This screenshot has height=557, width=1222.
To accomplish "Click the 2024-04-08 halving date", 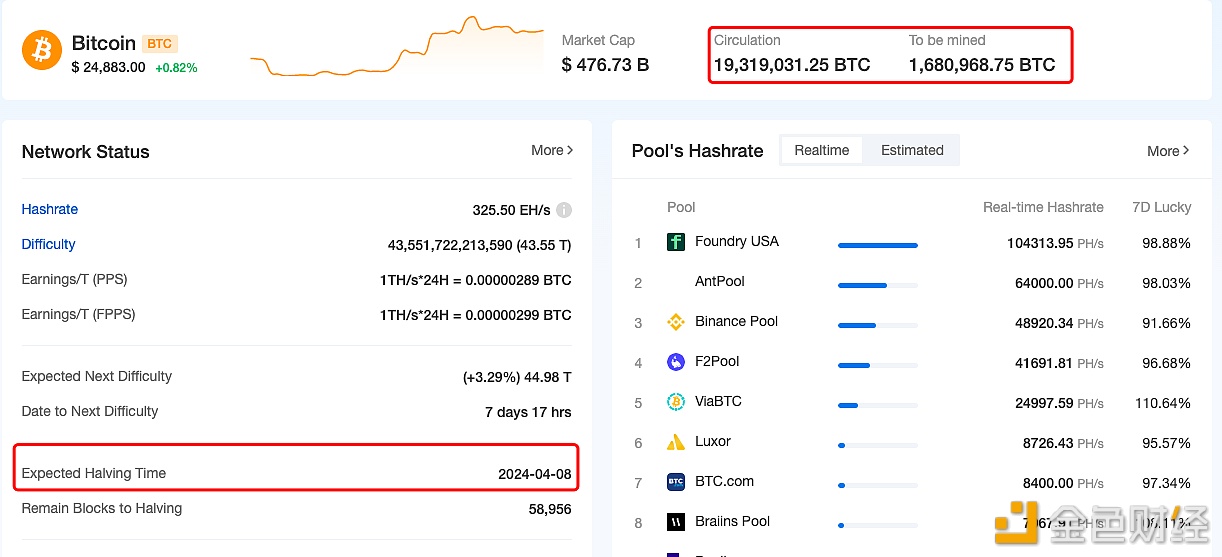I will pyautogui.click(x=535, y=474).
